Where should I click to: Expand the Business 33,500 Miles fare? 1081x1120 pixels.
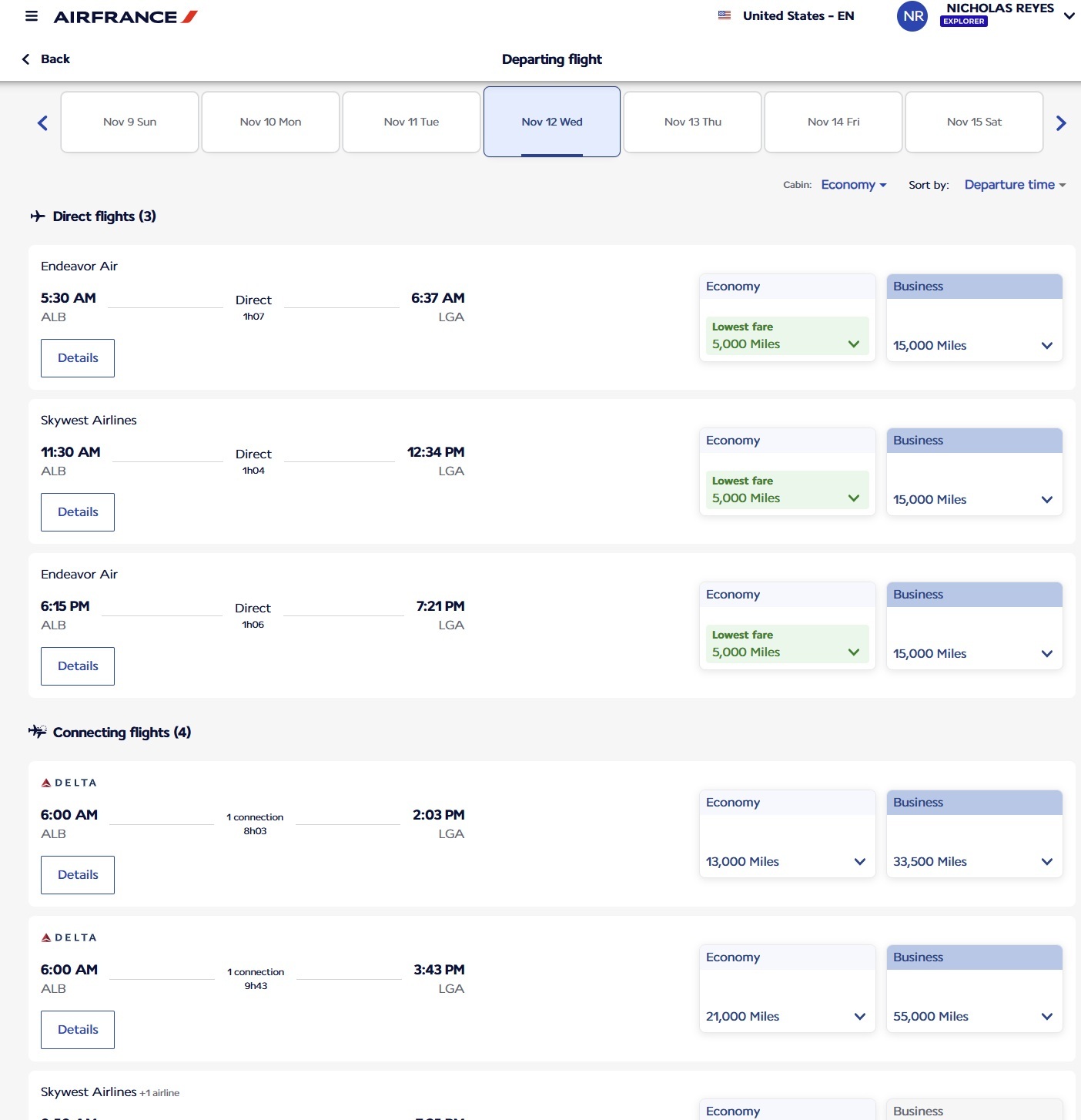(974, 861)
